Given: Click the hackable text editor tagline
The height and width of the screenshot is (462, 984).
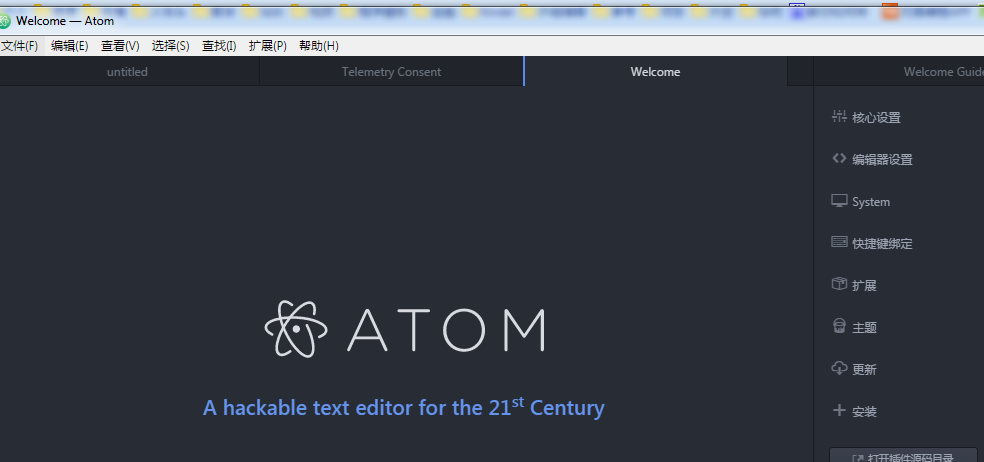Looking at the screenshot, I should [404, 407].
